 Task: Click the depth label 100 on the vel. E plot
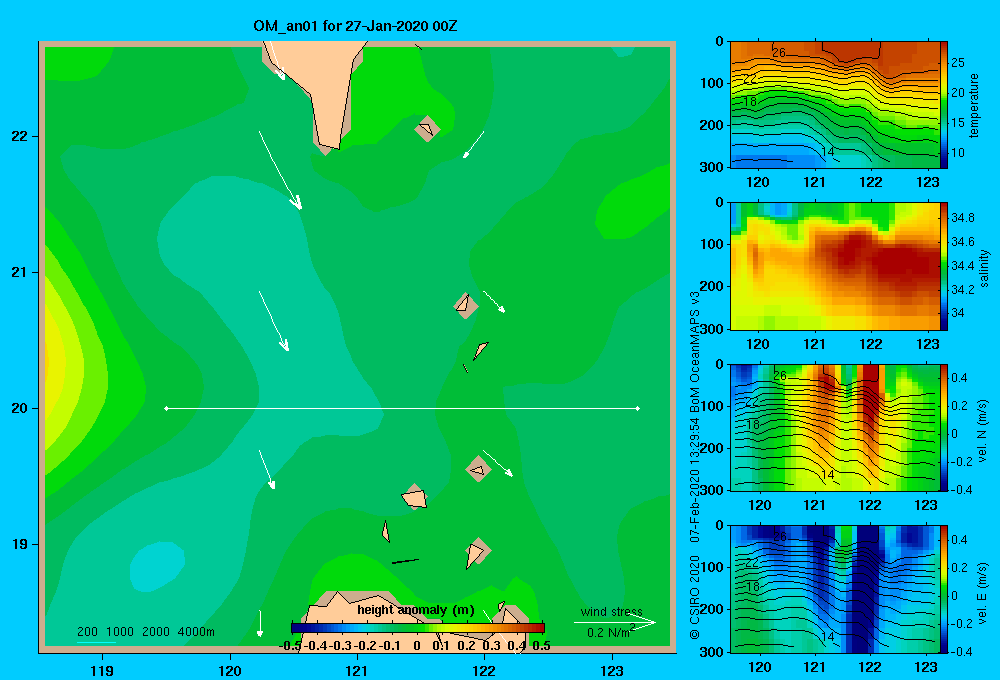[x=712, y=567]
